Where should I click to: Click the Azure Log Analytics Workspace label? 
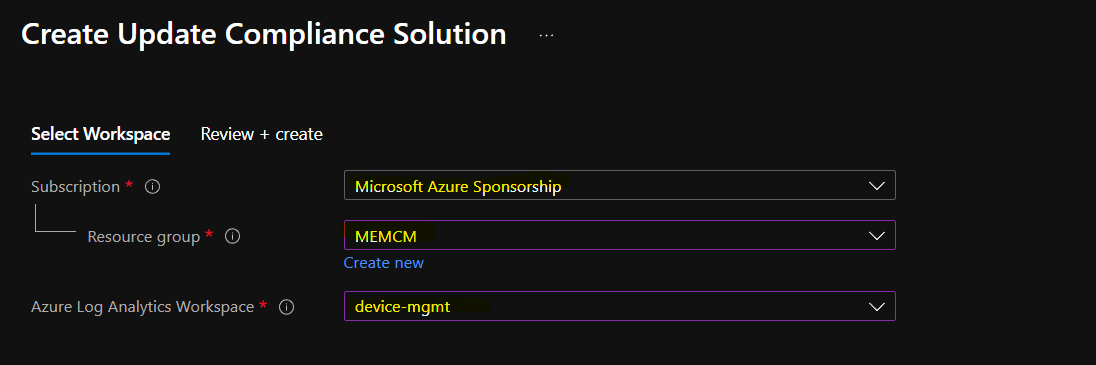143,306
